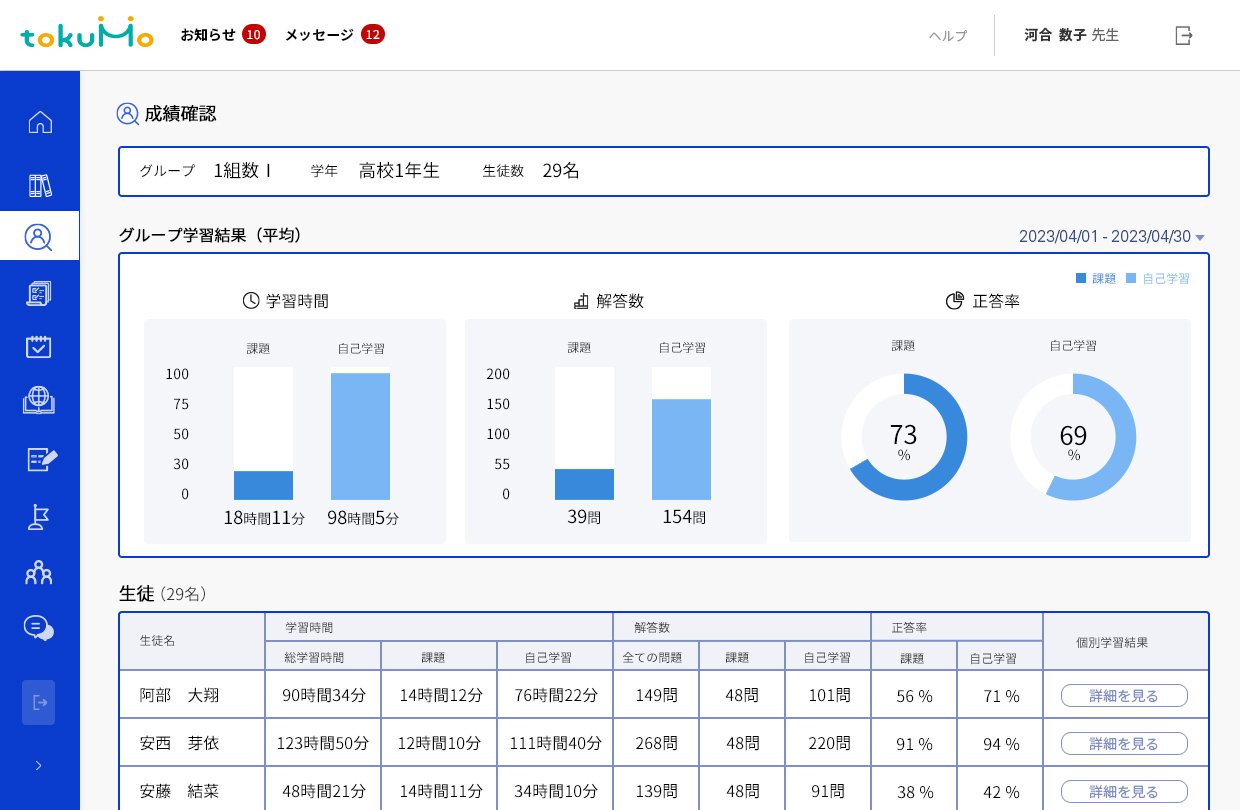
Task: Click the edit notes pencil sidebar icon
Action: coord(41,459)
